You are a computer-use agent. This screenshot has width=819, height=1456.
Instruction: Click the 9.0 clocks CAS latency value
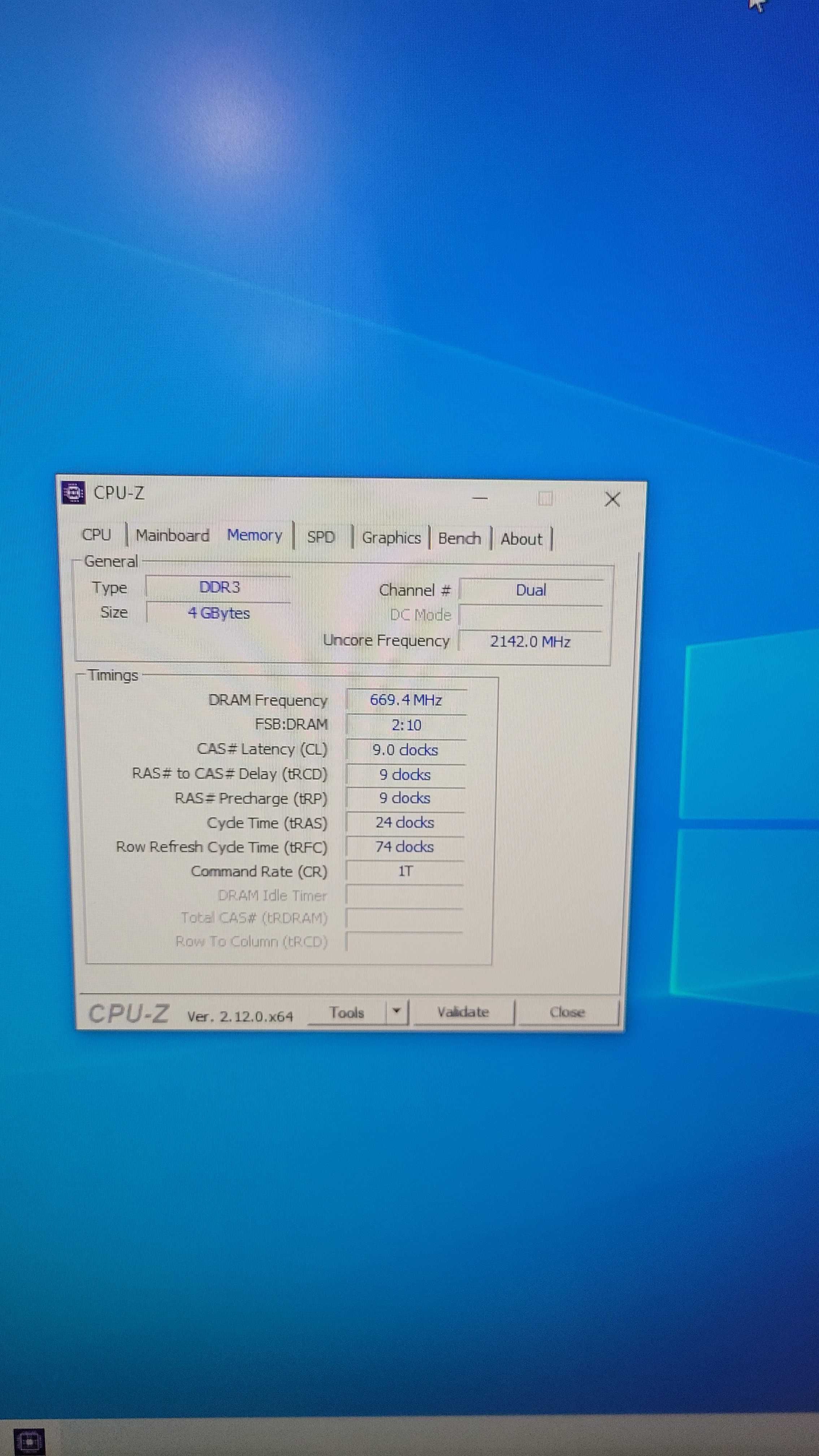[x=405, y=750]
